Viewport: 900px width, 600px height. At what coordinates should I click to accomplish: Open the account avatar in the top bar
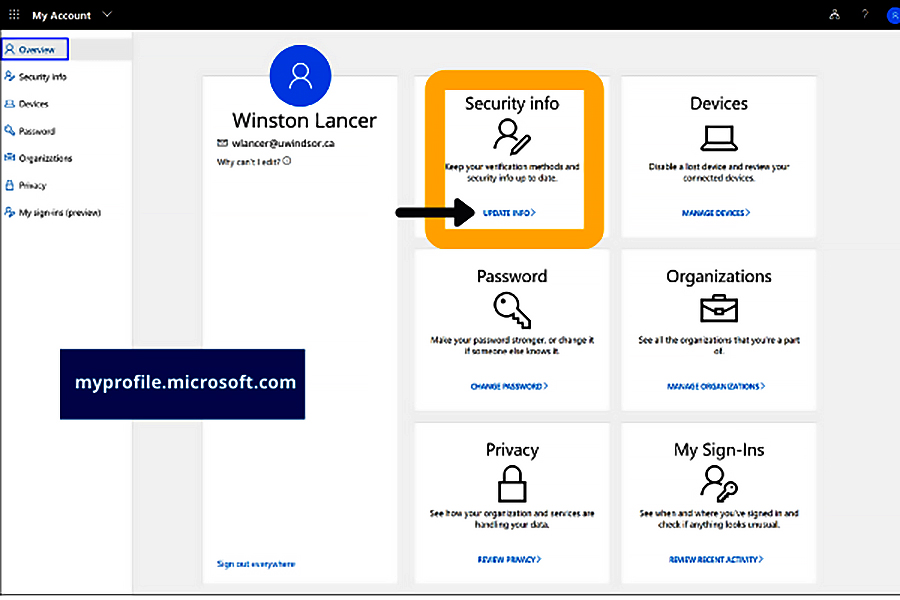893,15
